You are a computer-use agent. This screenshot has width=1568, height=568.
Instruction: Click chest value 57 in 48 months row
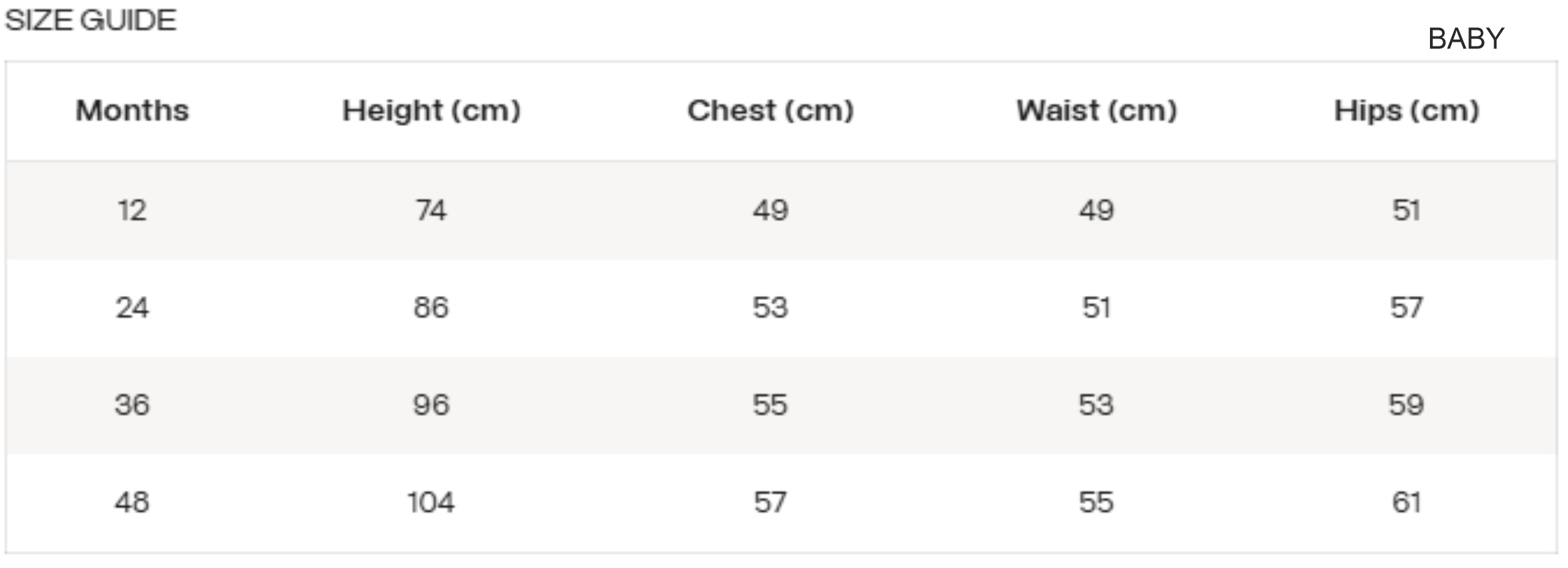click(x=770, y=502)
